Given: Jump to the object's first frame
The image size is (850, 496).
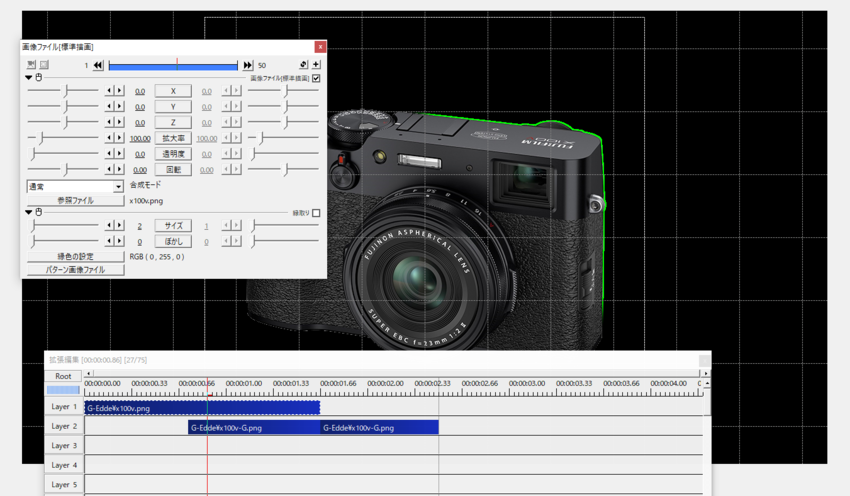Looking at the screenshot, I should (x=98, y=65).
